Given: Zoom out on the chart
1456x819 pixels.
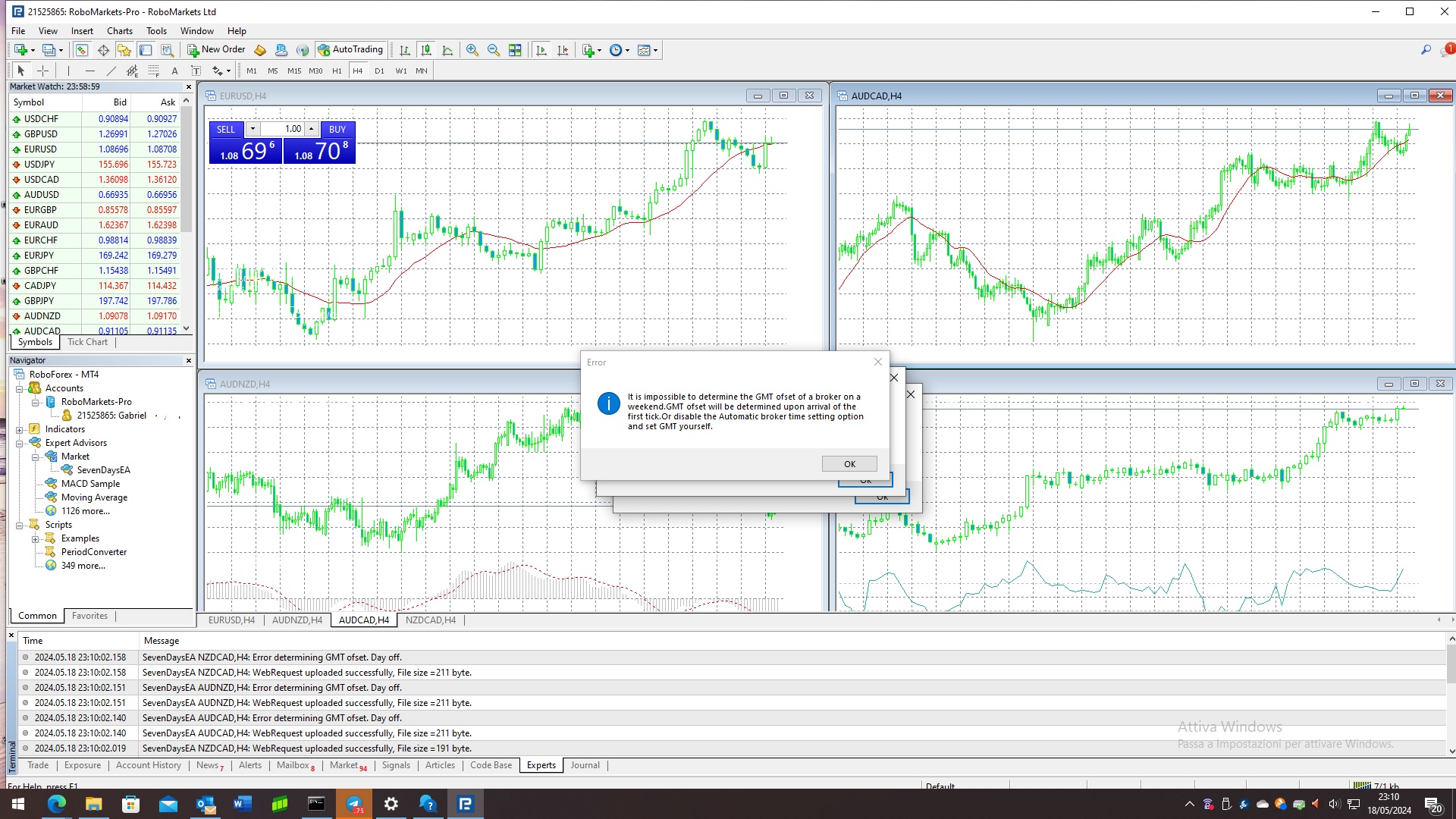Looking at the screenshot, I should point(494,50).
